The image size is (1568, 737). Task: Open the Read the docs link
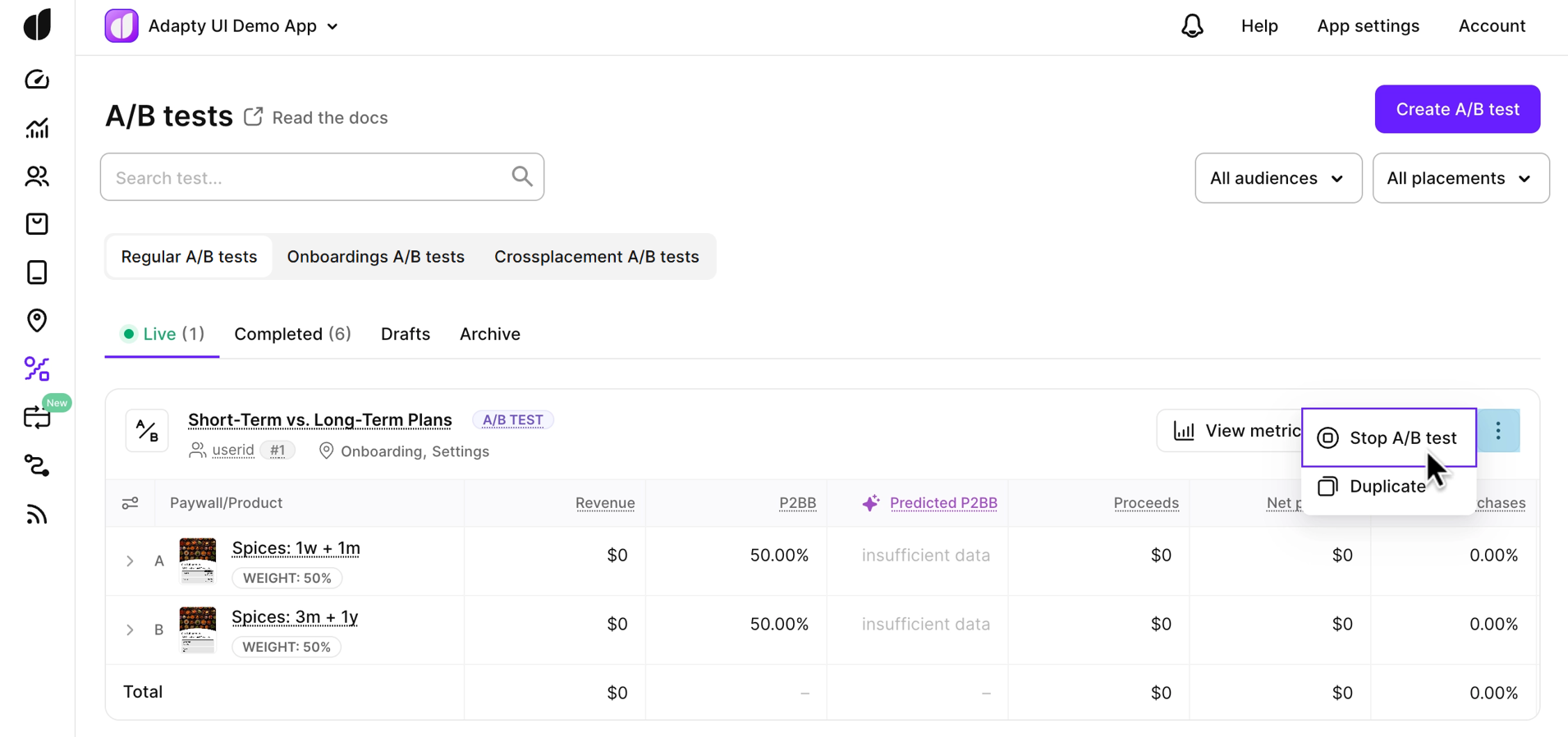coord(329,118)
